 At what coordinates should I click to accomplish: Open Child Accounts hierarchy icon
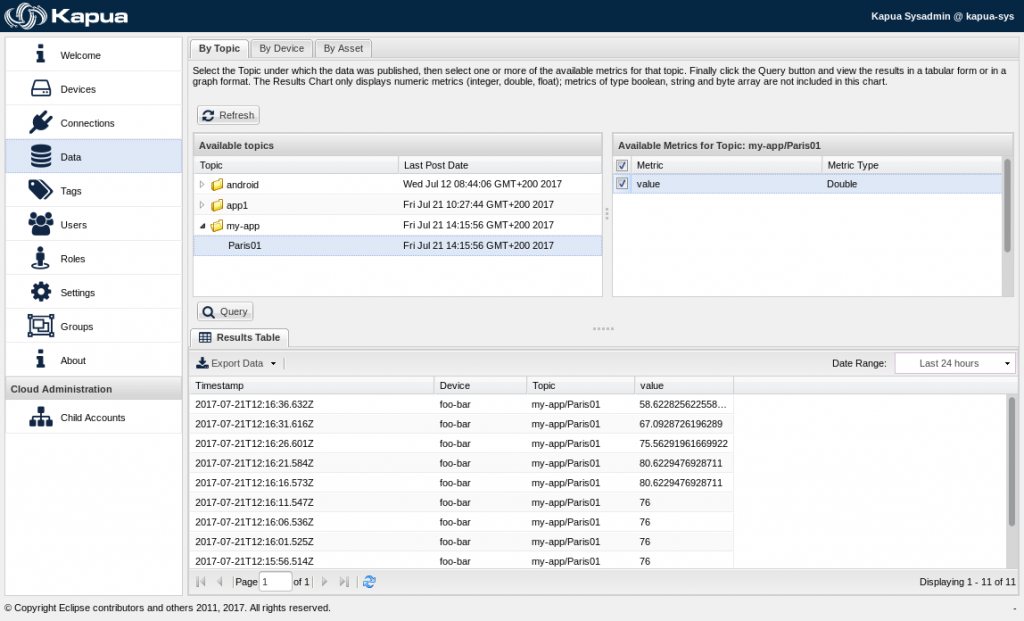pyautogui.click(x=40, y=417)
